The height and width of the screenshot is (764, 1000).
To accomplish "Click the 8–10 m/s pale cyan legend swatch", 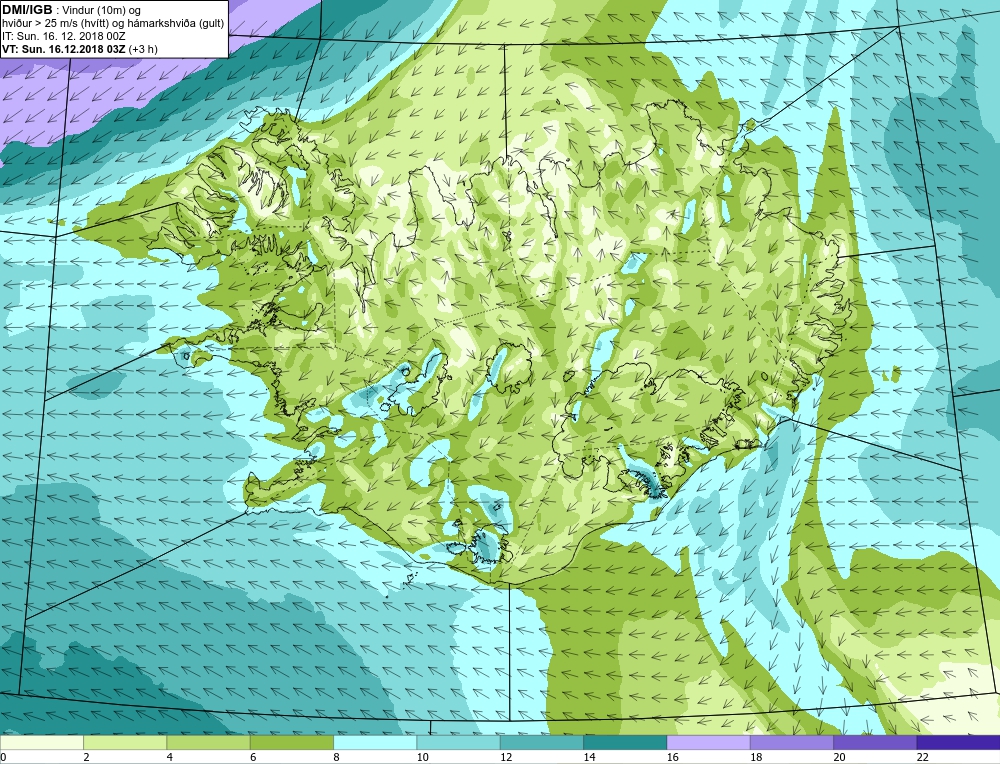I will [375, 742].
